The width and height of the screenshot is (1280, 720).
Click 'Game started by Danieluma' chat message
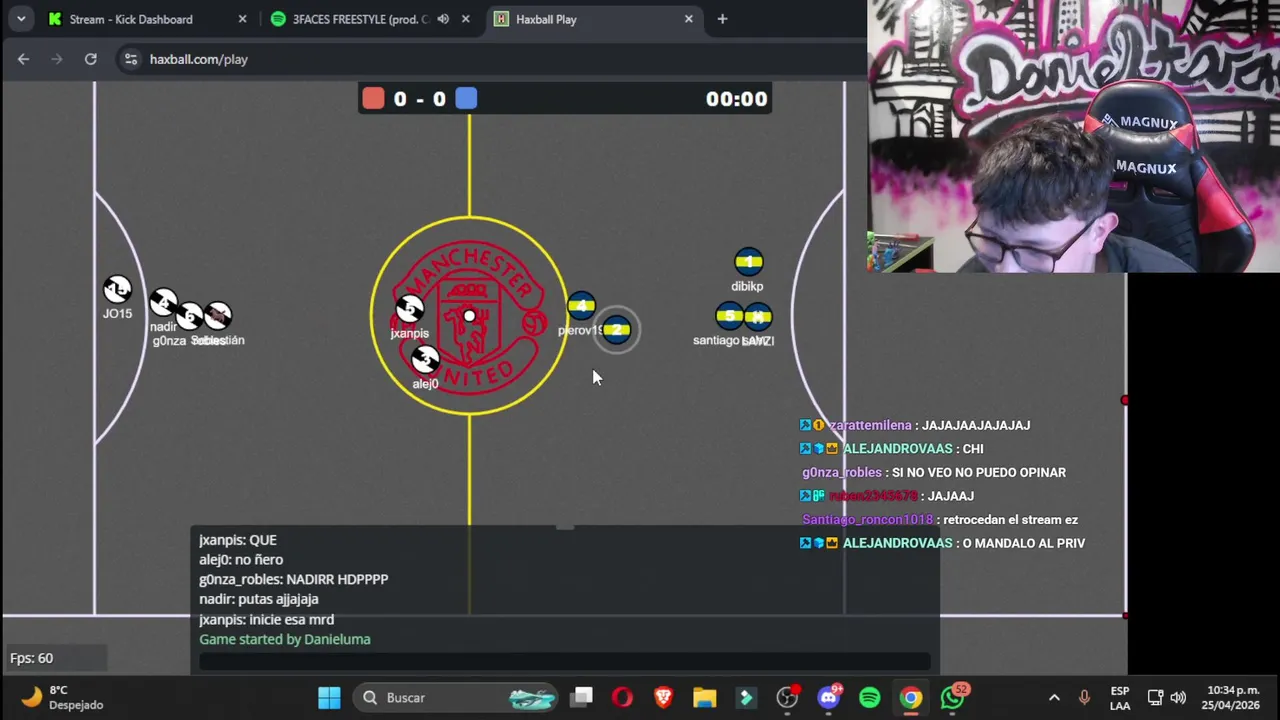pyautogui.click(x=285, y=639)
